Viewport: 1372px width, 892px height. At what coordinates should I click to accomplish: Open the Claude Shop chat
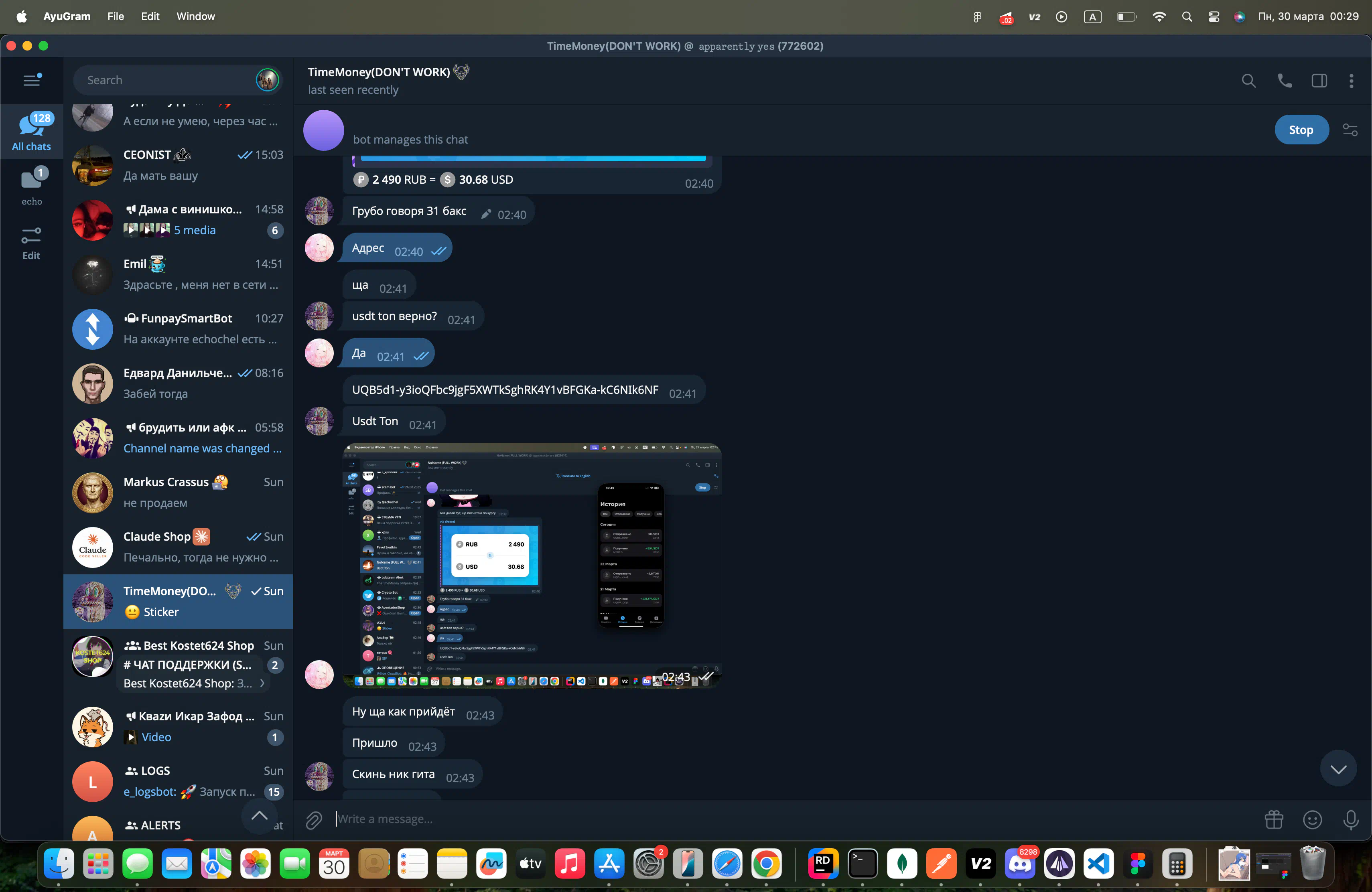[x=178, y=547]
